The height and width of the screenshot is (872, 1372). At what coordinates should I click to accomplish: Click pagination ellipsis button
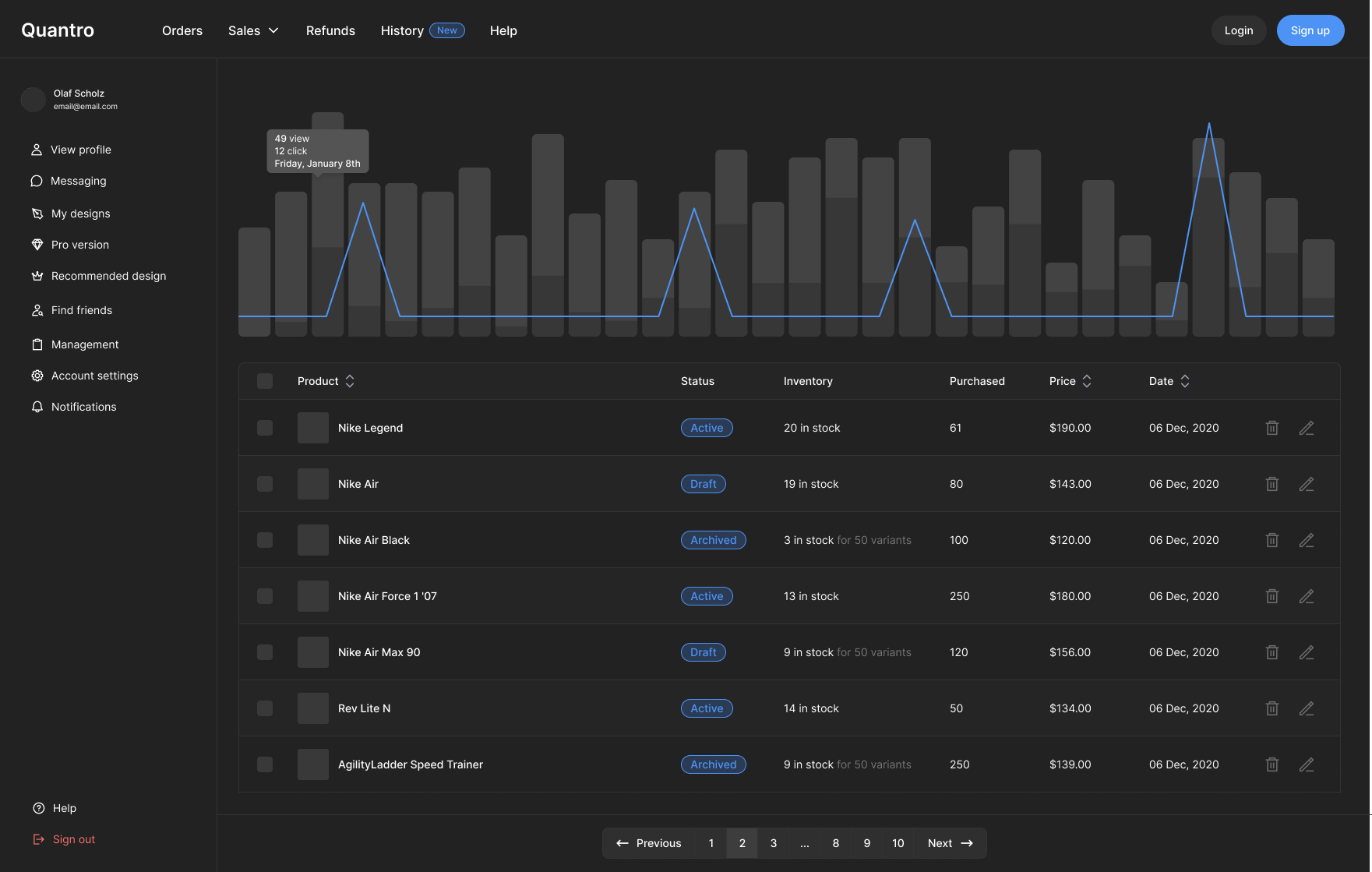pyautogui.click(x=805, y=843)
